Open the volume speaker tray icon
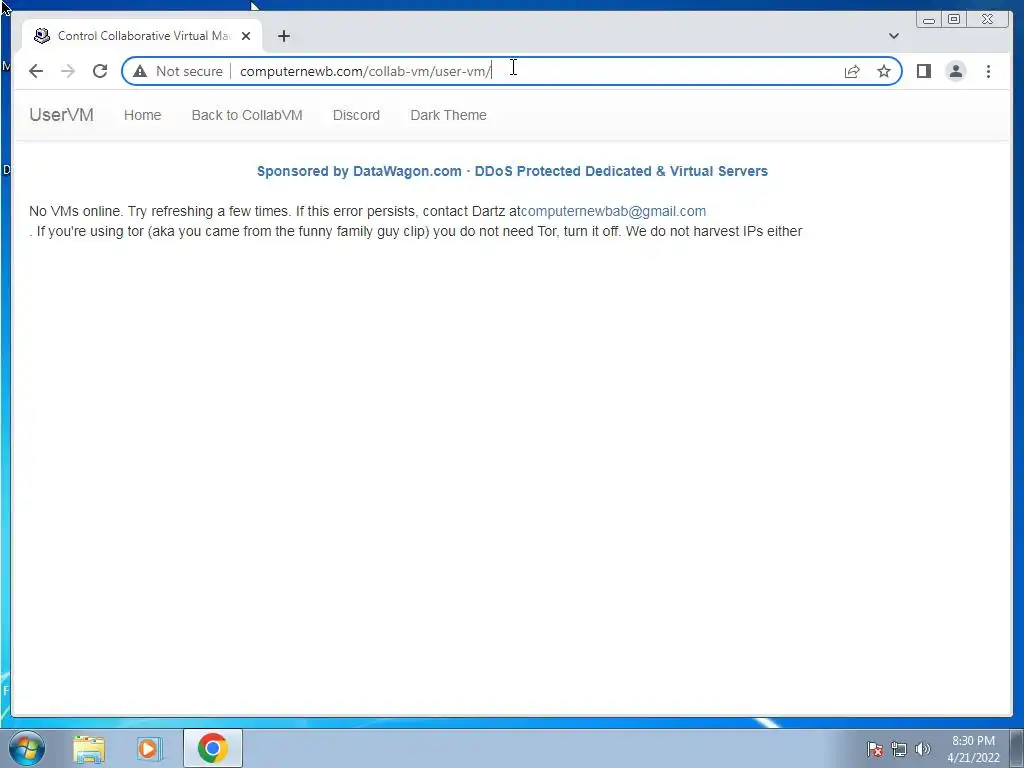This screenshot has height=768, width=1024. (x=922, y=749)
